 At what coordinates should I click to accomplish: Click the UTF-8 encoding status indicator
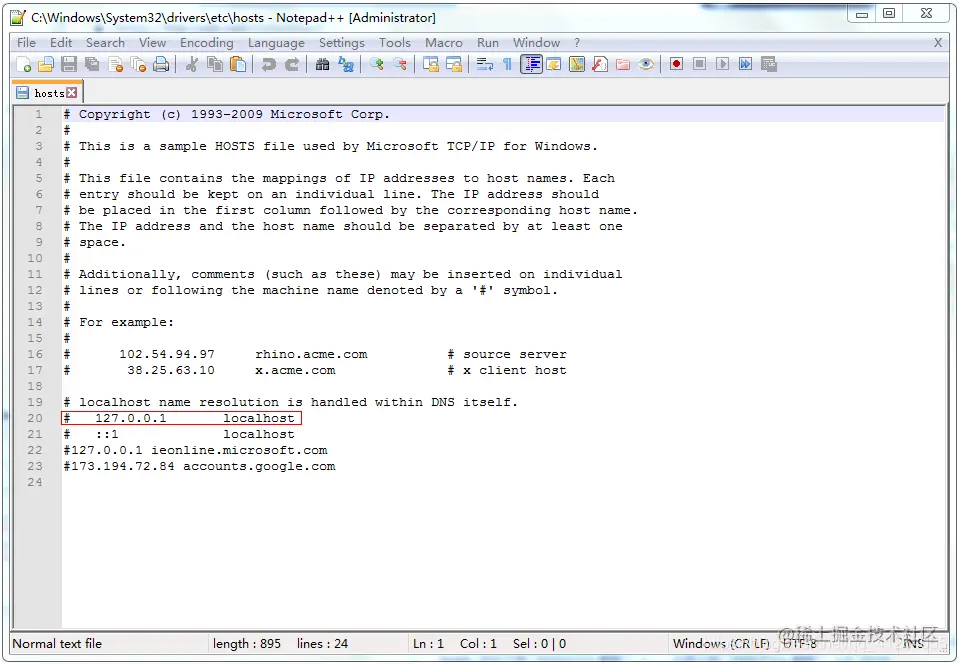(800, 643)
